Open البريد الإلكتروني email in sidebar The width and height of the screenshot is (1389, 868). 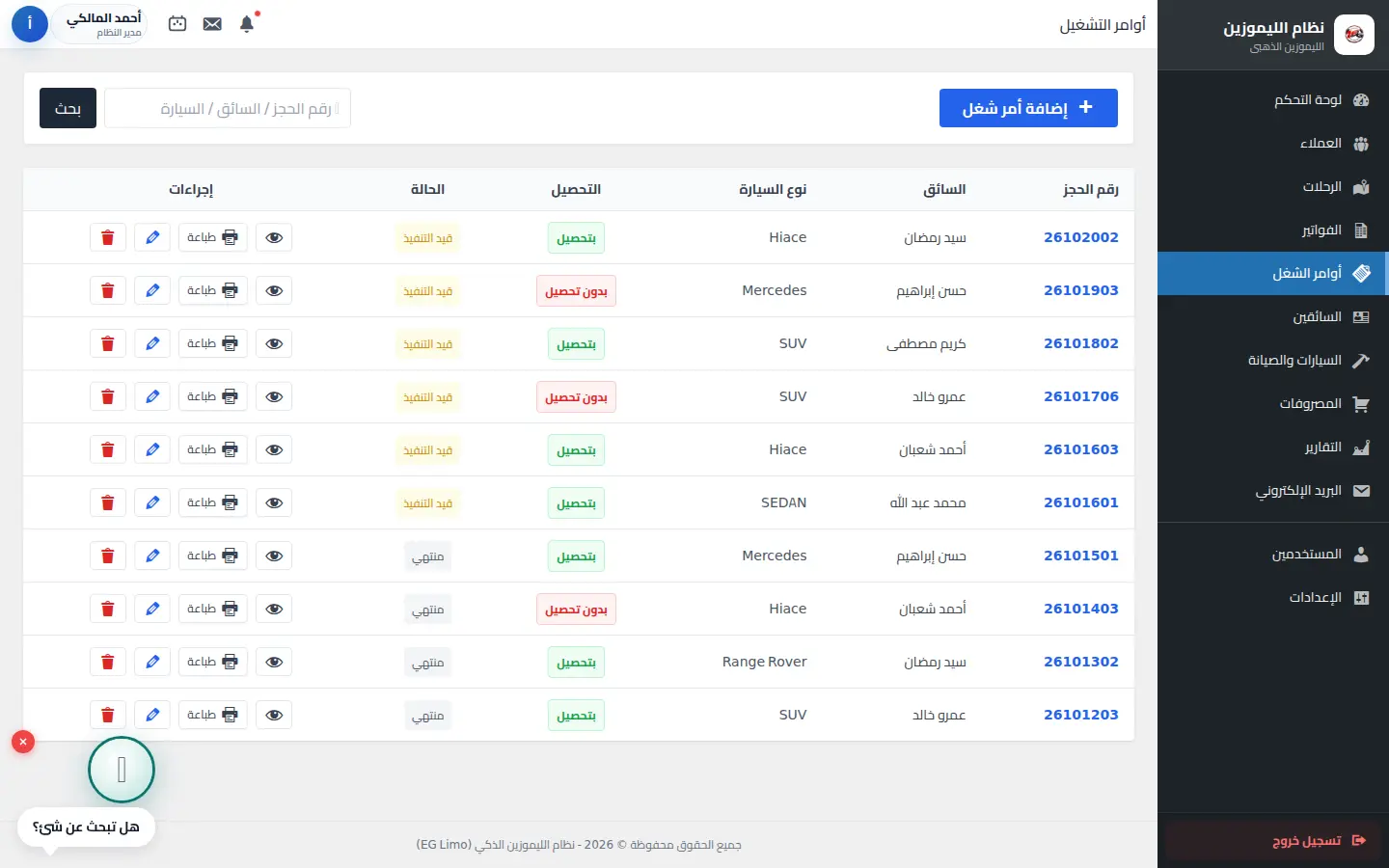coord(1273,490)
